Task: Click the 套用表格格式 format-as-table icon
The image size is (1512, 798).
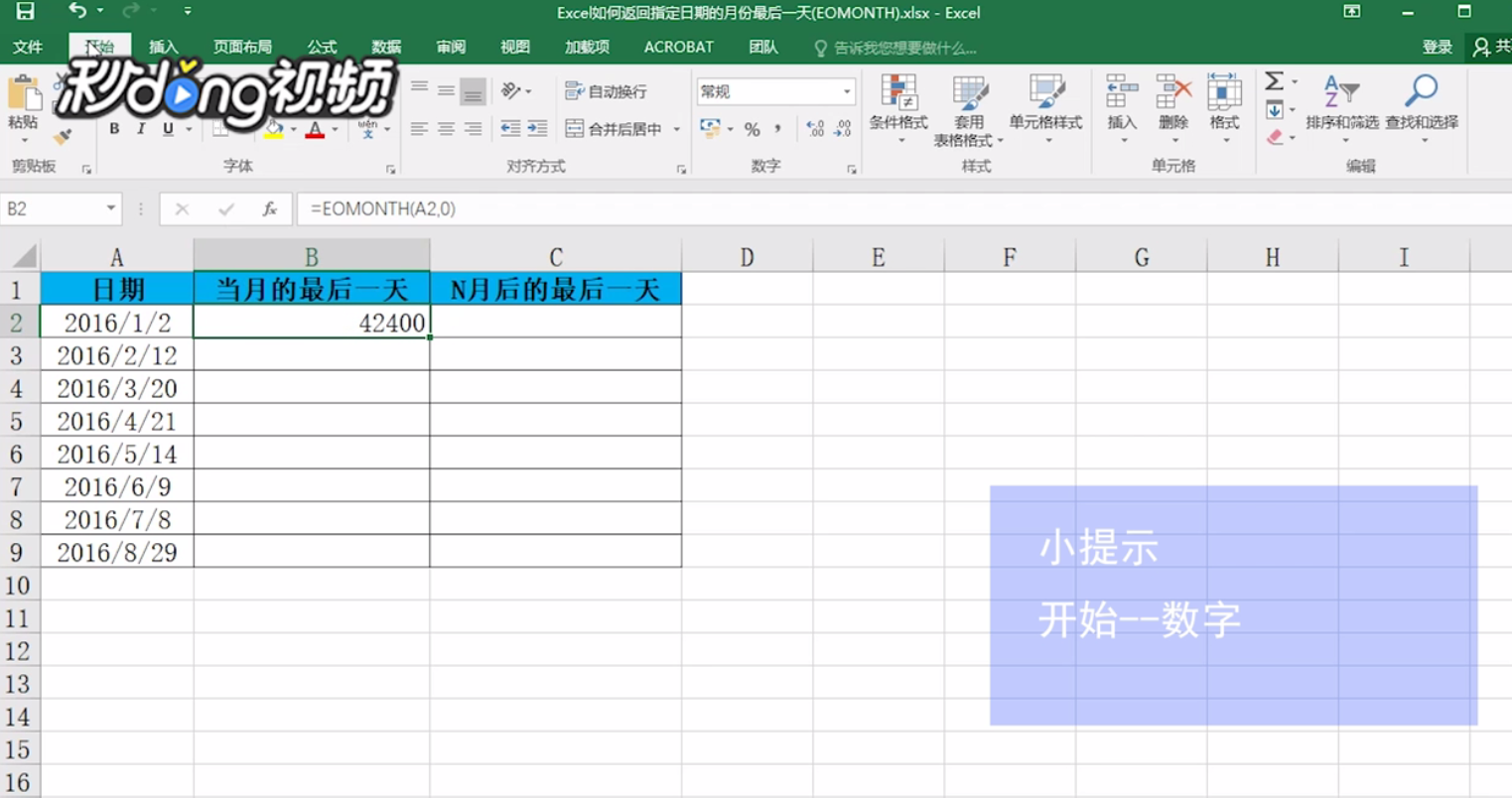Action: (x=968, y=94)
